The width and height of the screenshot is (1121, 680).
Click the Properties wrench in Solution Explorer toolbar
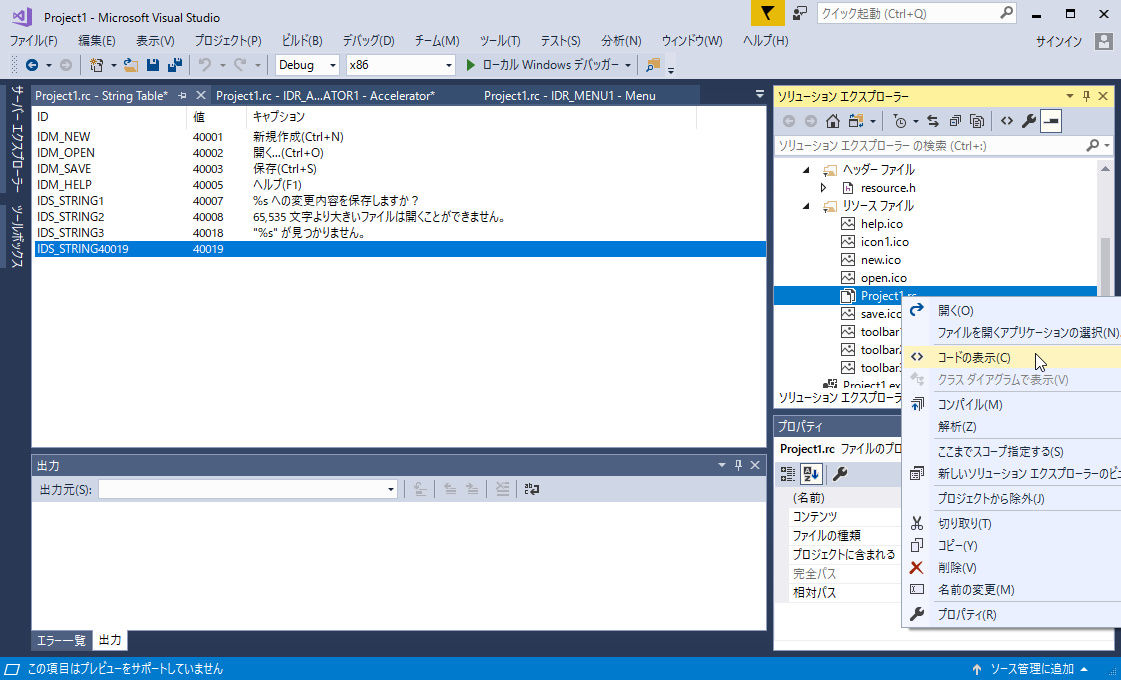pyautogui.click(x=1029, y=122)
